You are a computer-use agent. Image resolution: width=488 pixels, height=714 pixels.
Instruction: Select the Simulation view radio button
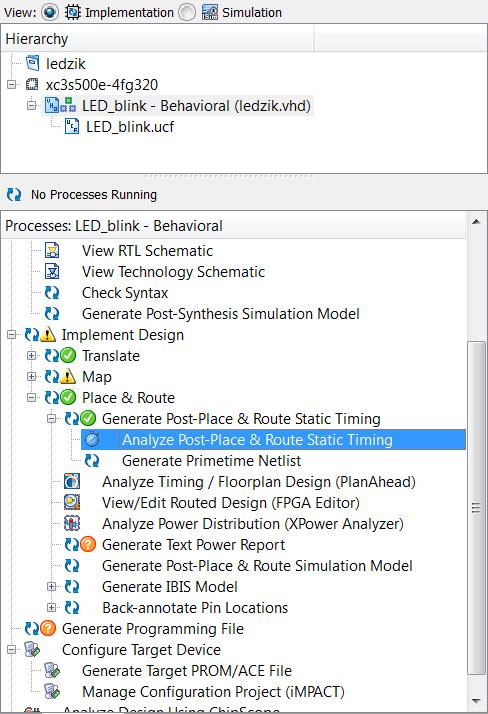[x=187, y=12]
